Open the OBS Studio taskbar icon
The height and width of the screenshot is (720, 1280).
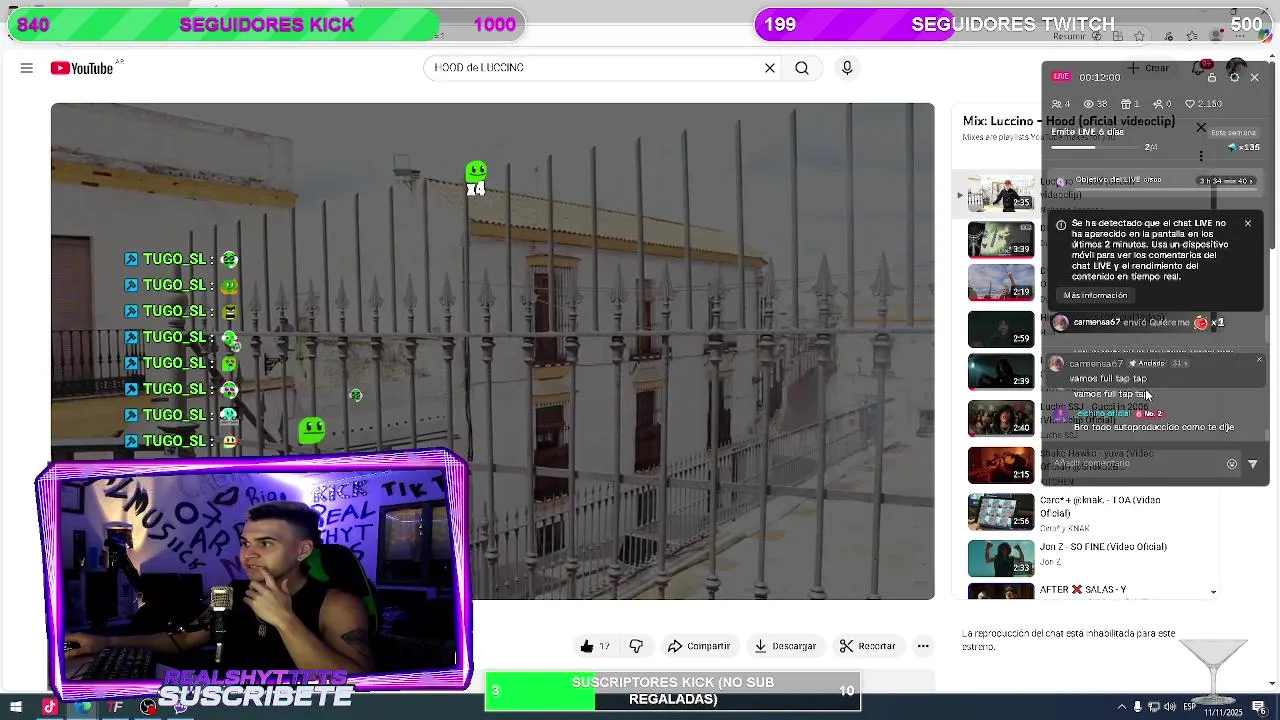pos(148,707)
